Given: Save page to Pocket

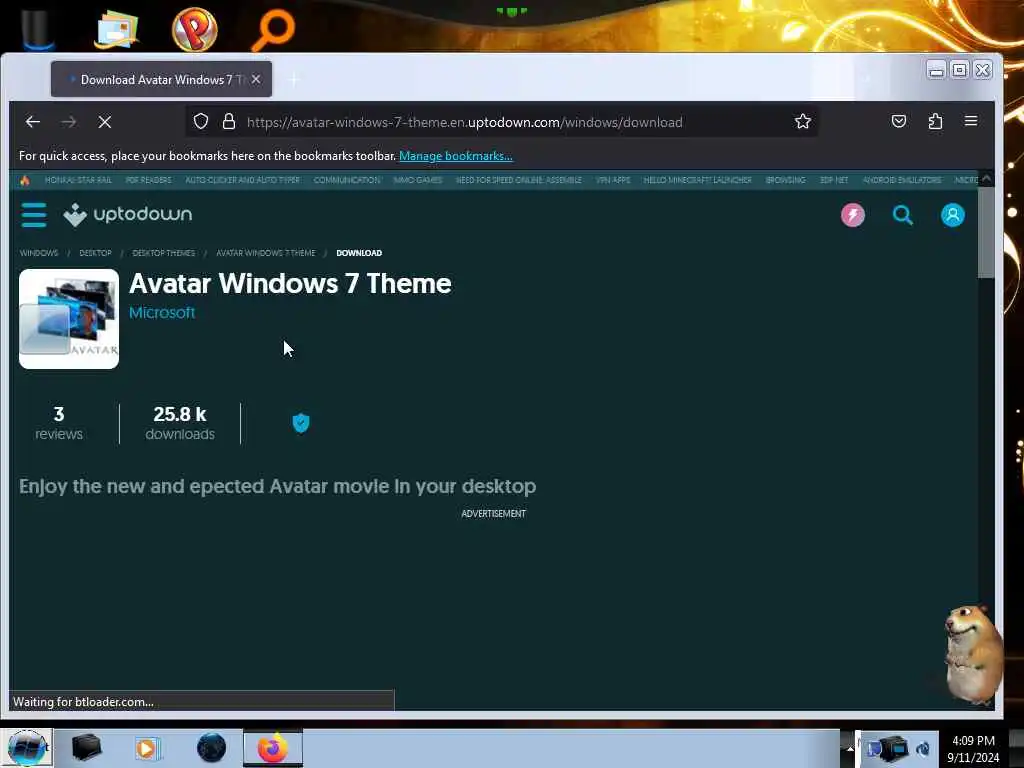Looking at the screenshot, I should (x=899, y=121).
